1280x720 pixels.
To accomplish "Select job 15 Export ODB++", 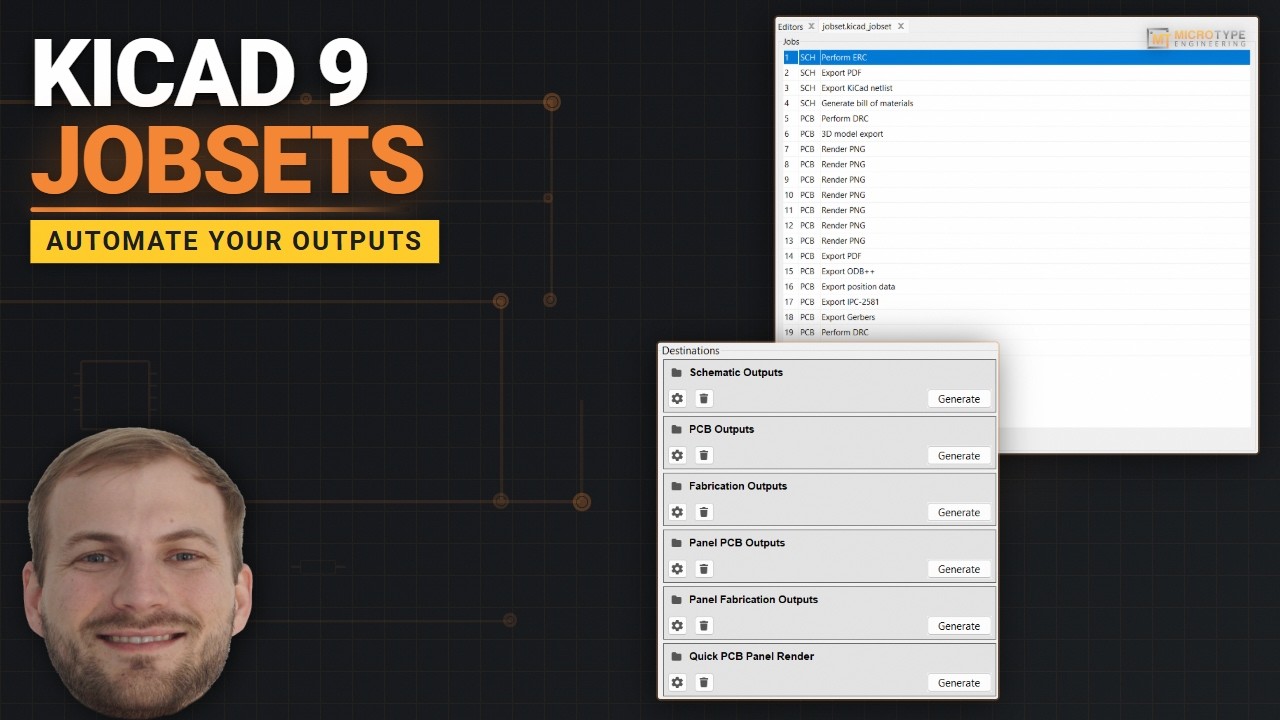I will coord(1016,271).
